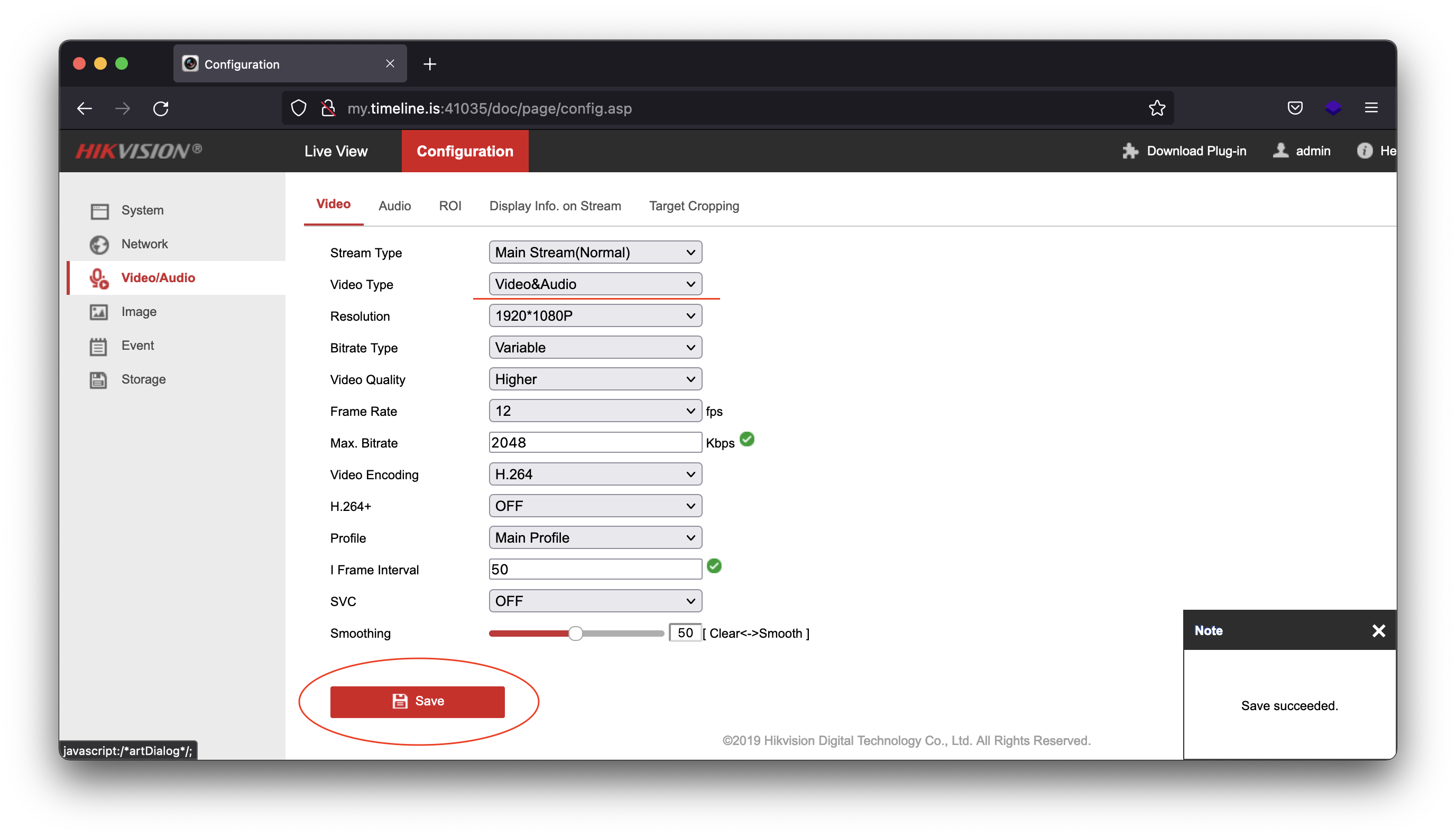
Task: Click the Download Plug-in puzzle icon
Action: click(1130, 151)
